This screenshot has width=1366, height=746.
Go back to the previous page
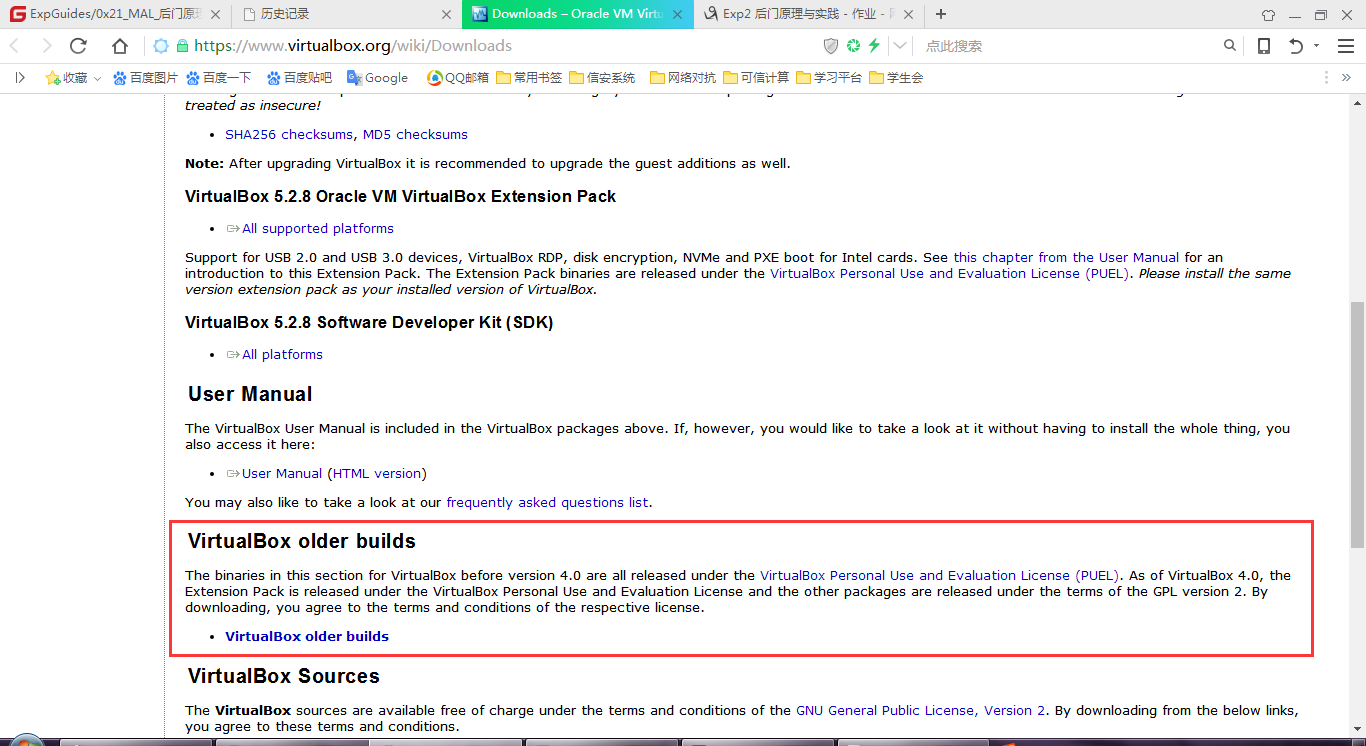[x=15, y=46]
